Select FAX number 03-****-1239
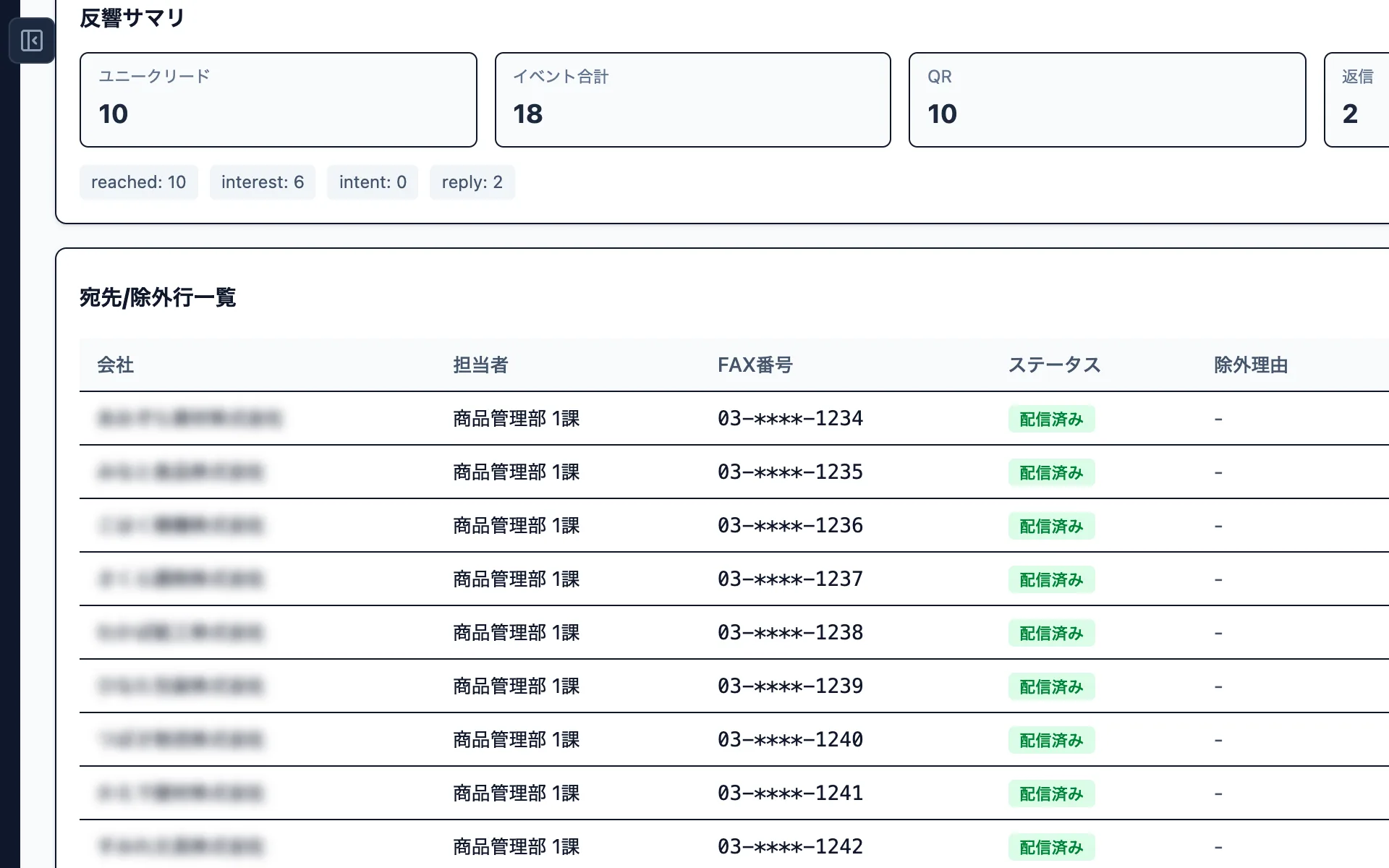Screen dimensions: 1389x868 click(790, 686)
